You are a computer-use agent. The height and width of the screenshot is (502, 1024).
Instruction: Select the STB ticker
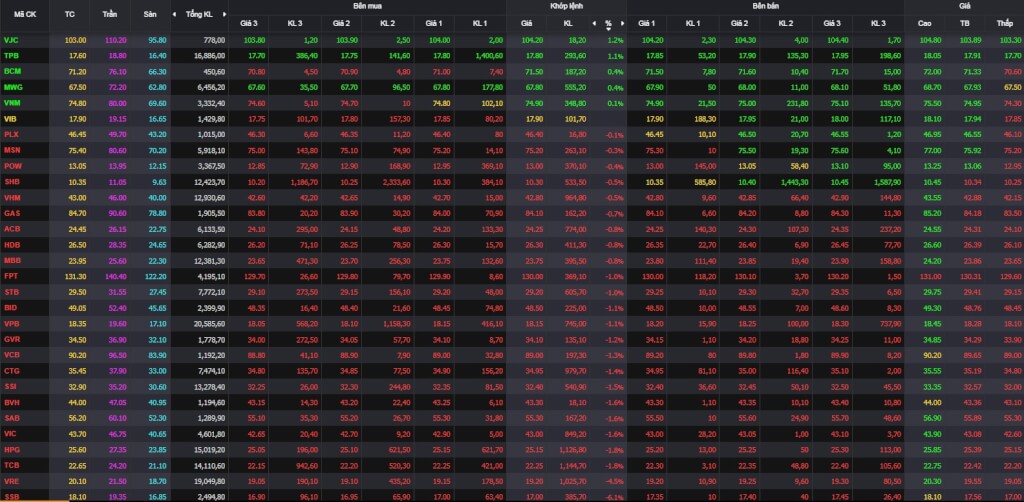point(10,291)
